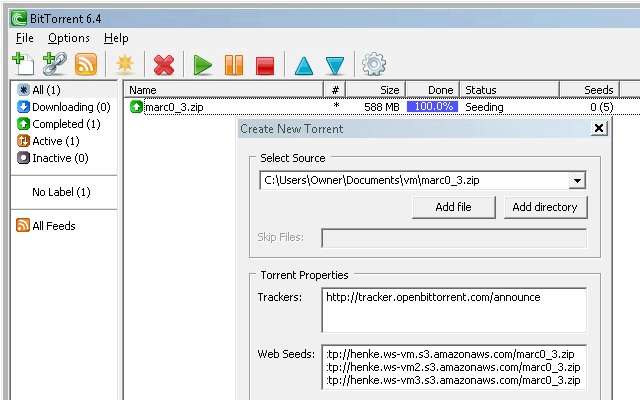
Task: Click the BitTorrent logo in the title bar
Action: pos(19,19)
